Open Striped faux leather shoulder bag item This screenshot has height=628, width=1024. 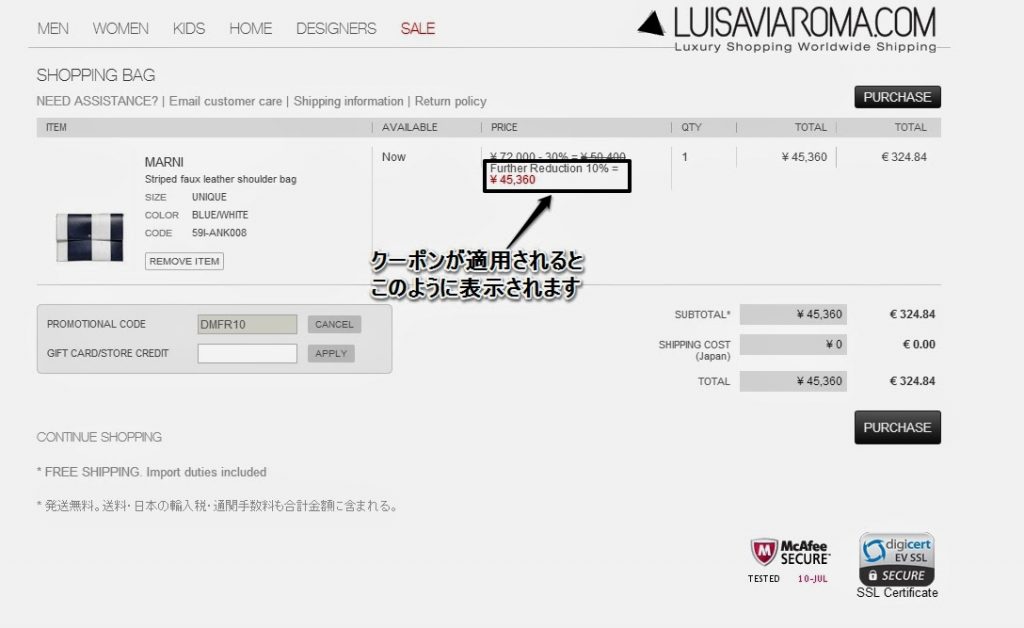[221, 179]
